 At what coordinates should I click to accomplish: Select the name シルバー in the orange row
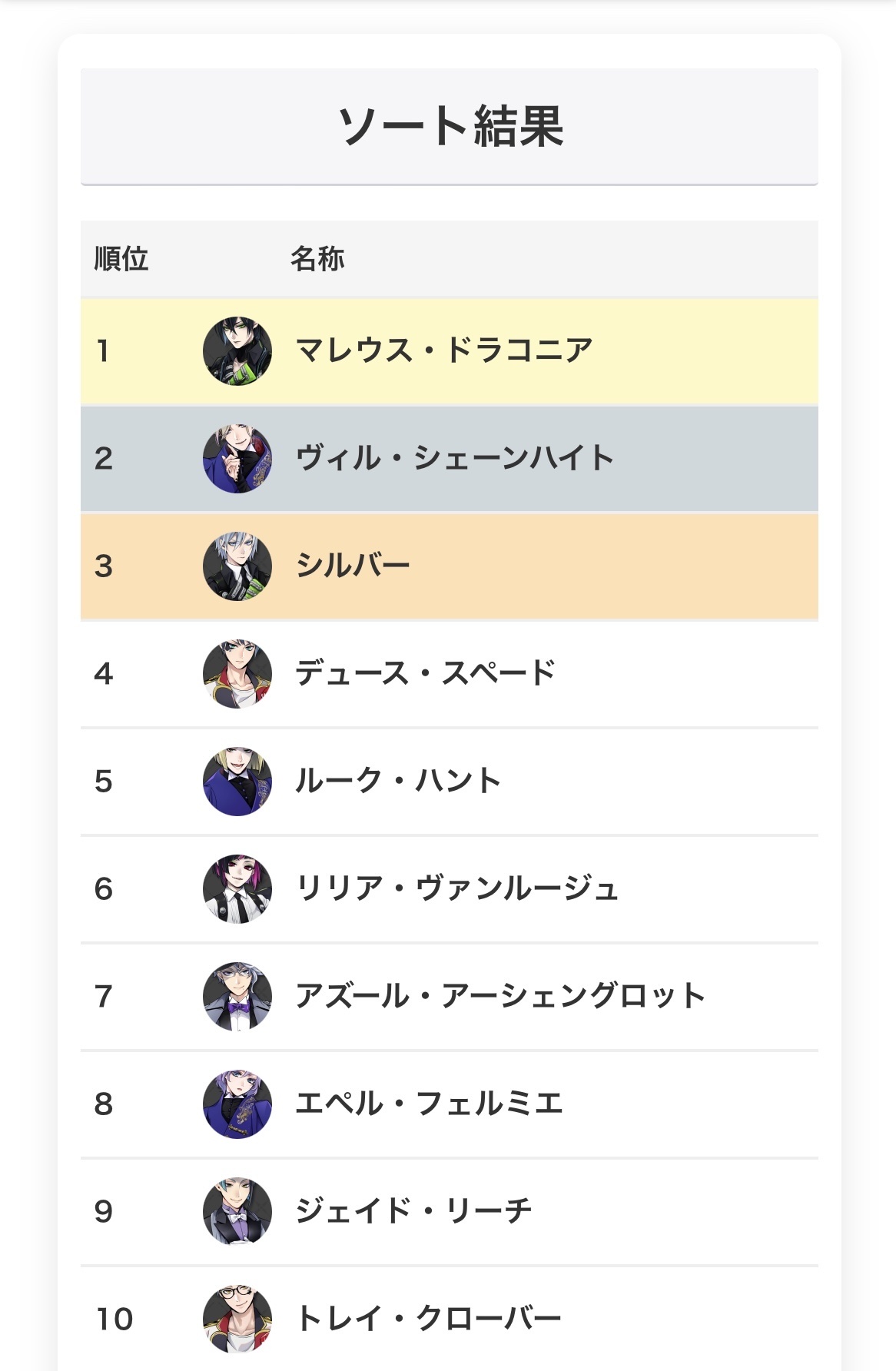coord(353,566)
